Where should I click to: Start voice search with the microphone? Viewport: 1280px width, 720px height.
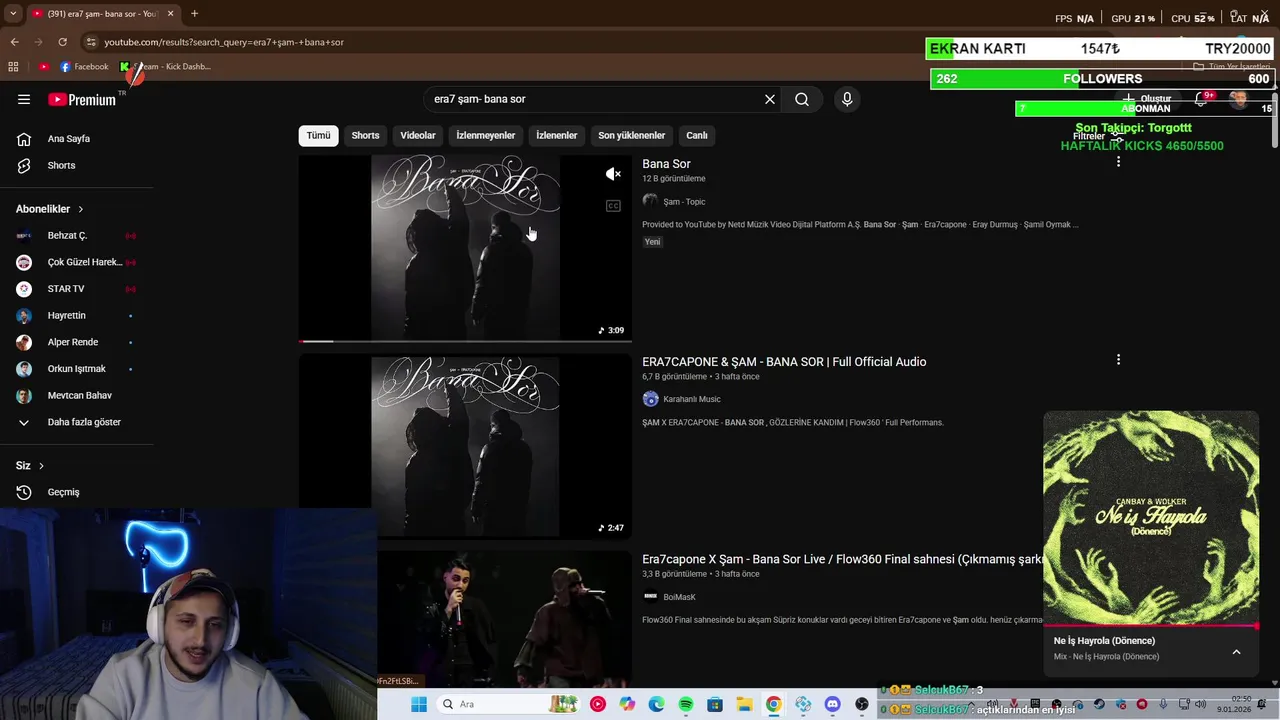click(847, 99)
